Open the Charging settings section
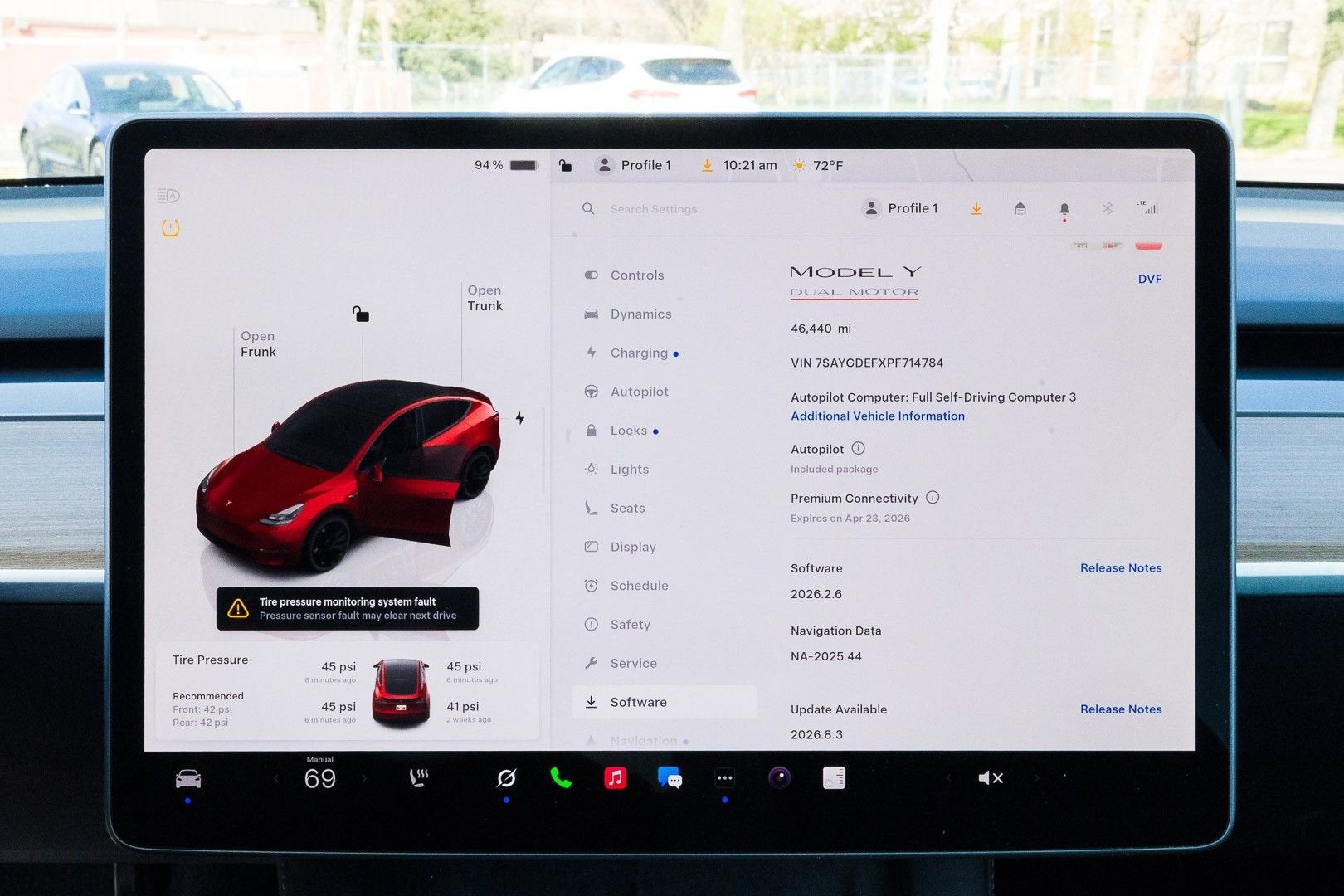 639,353
